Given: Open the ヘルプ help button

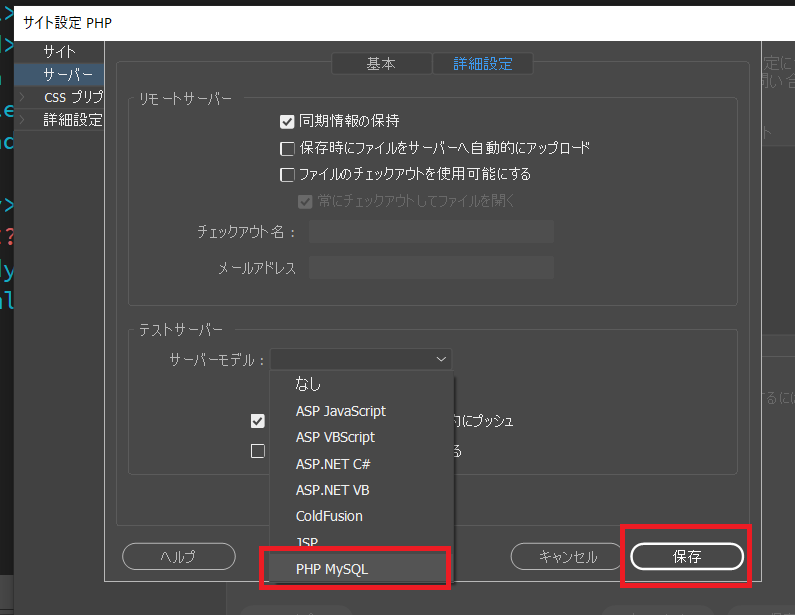Looking at the screenshot, I should tap(178, 557).
